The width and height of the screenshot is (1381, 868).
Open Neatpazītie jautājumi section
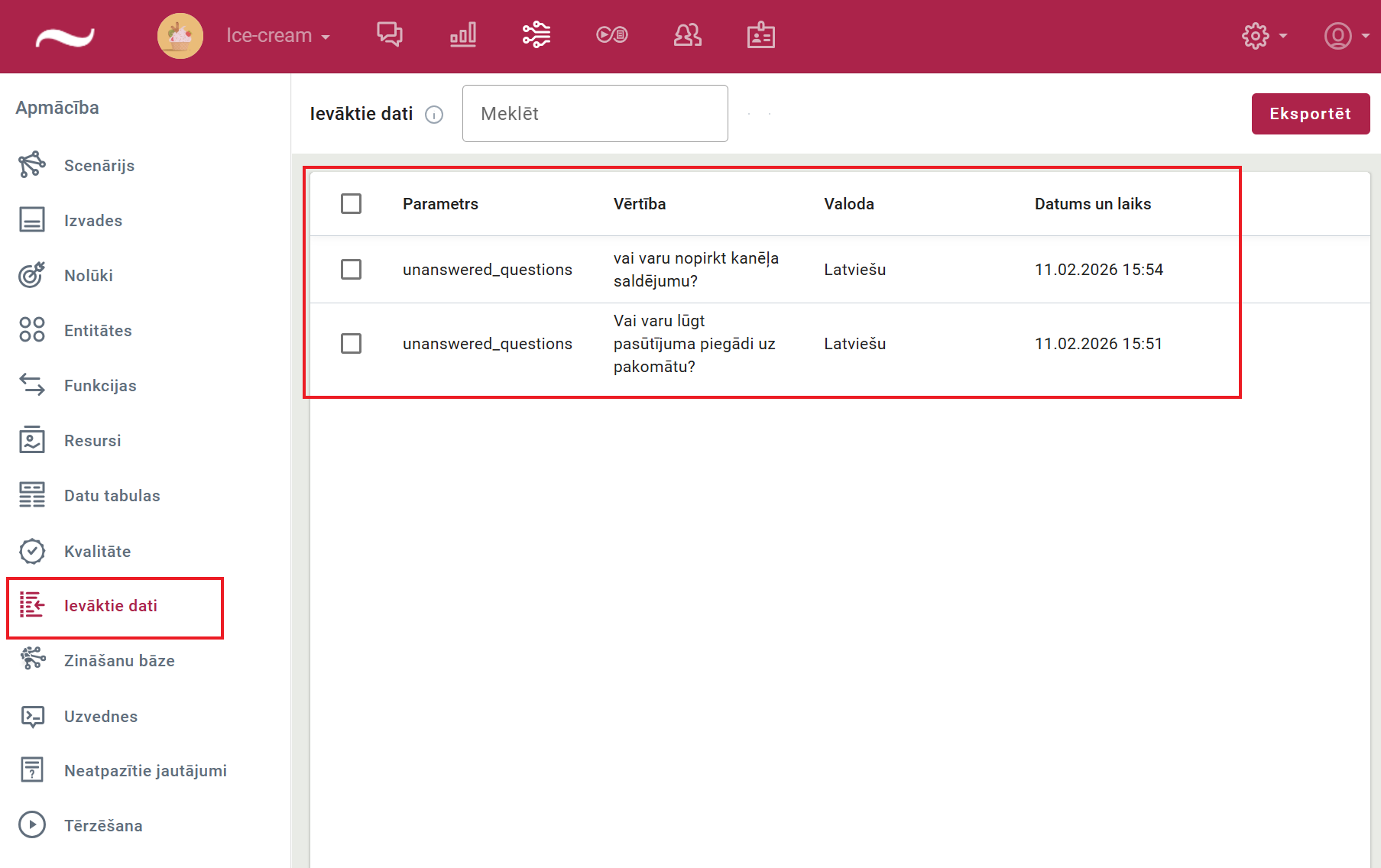coord(144,771)
